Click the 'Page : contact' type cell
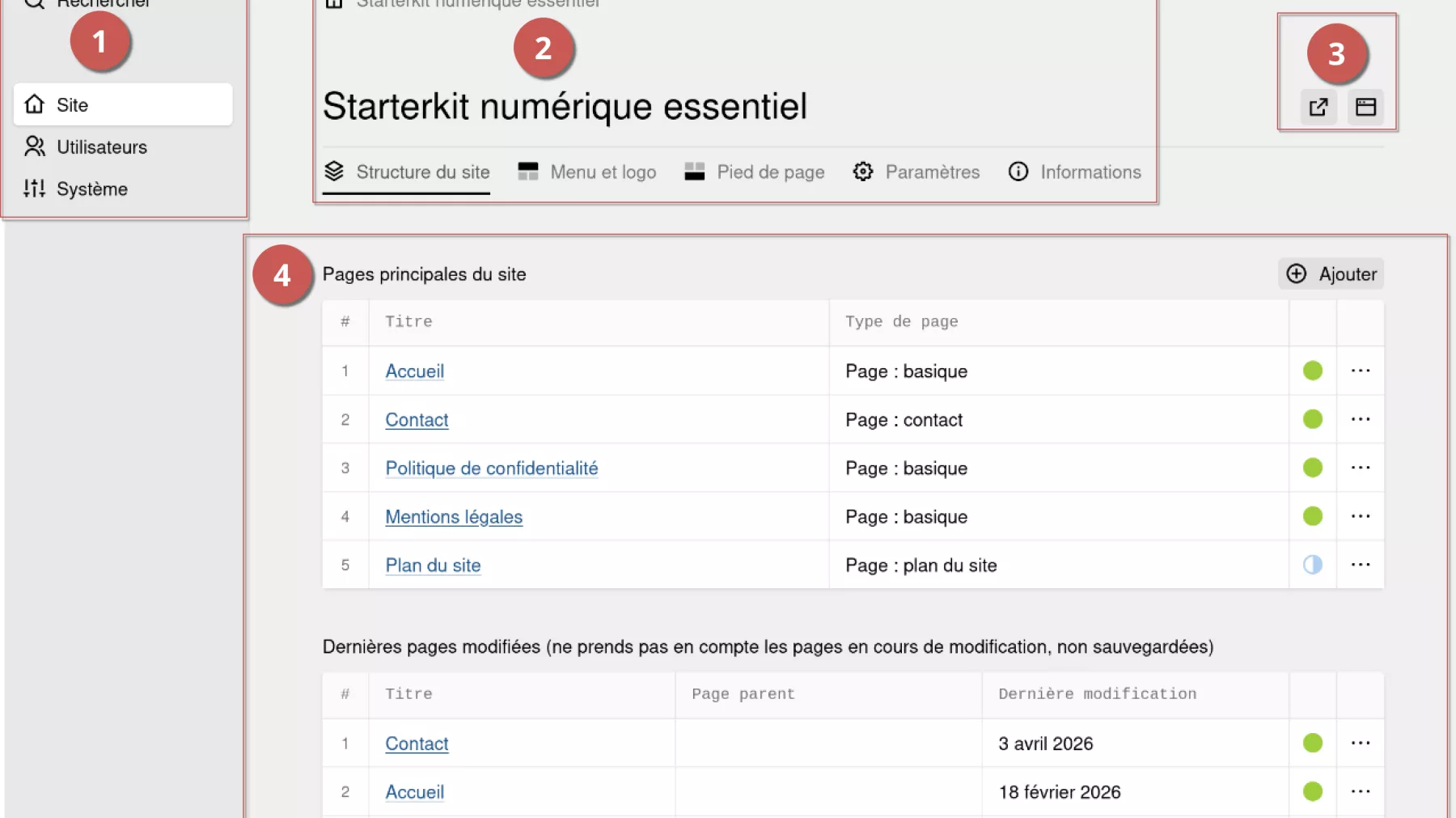The width and height of the screenshot is (1456, 818). click(1059, 420)
